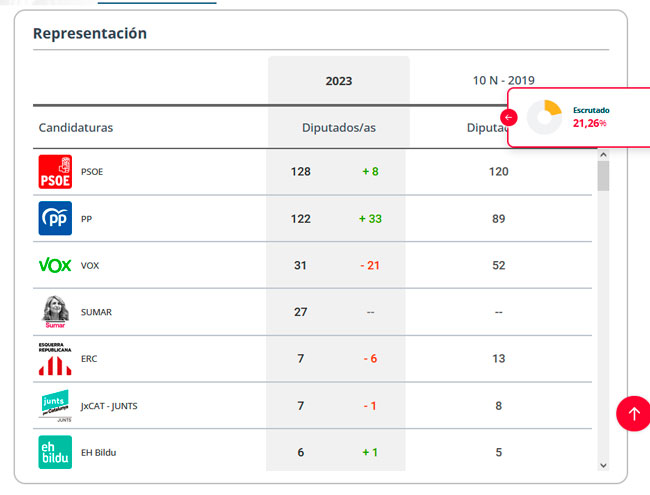Go back to top with red arrow button
The width and height of the screenshot is (650, 495).
[633, 414]
